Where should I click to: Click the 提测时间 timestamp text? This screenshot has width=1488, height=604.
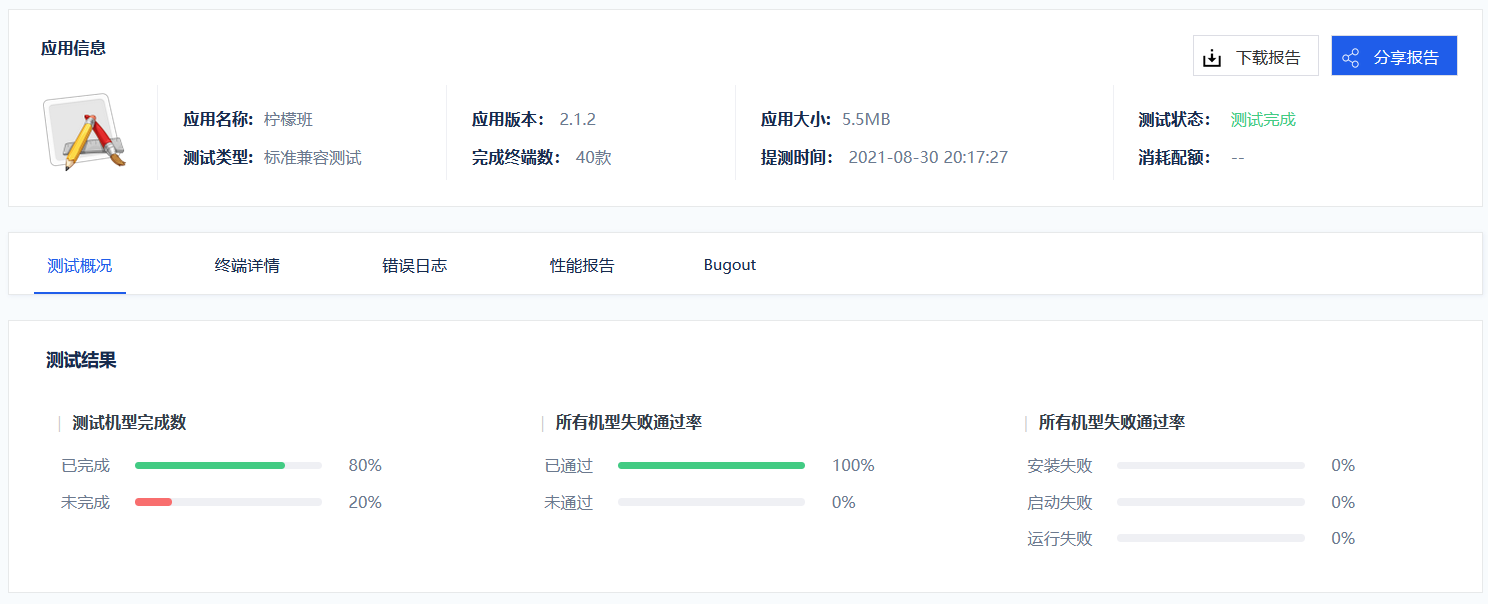[928, 157]
